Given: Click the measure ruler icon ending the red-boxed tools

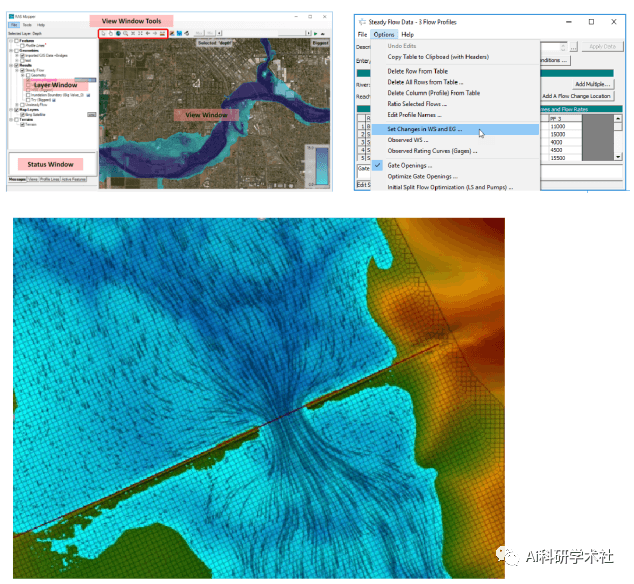Looking at the screenshot, I should pos(162,34).
